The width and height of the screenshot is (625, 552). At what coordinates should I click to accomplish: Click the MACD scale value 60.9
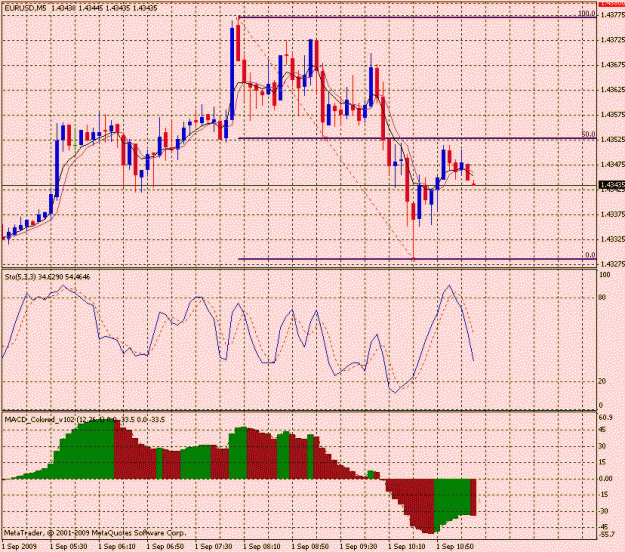pyautogui.click(x=605, y=417)
